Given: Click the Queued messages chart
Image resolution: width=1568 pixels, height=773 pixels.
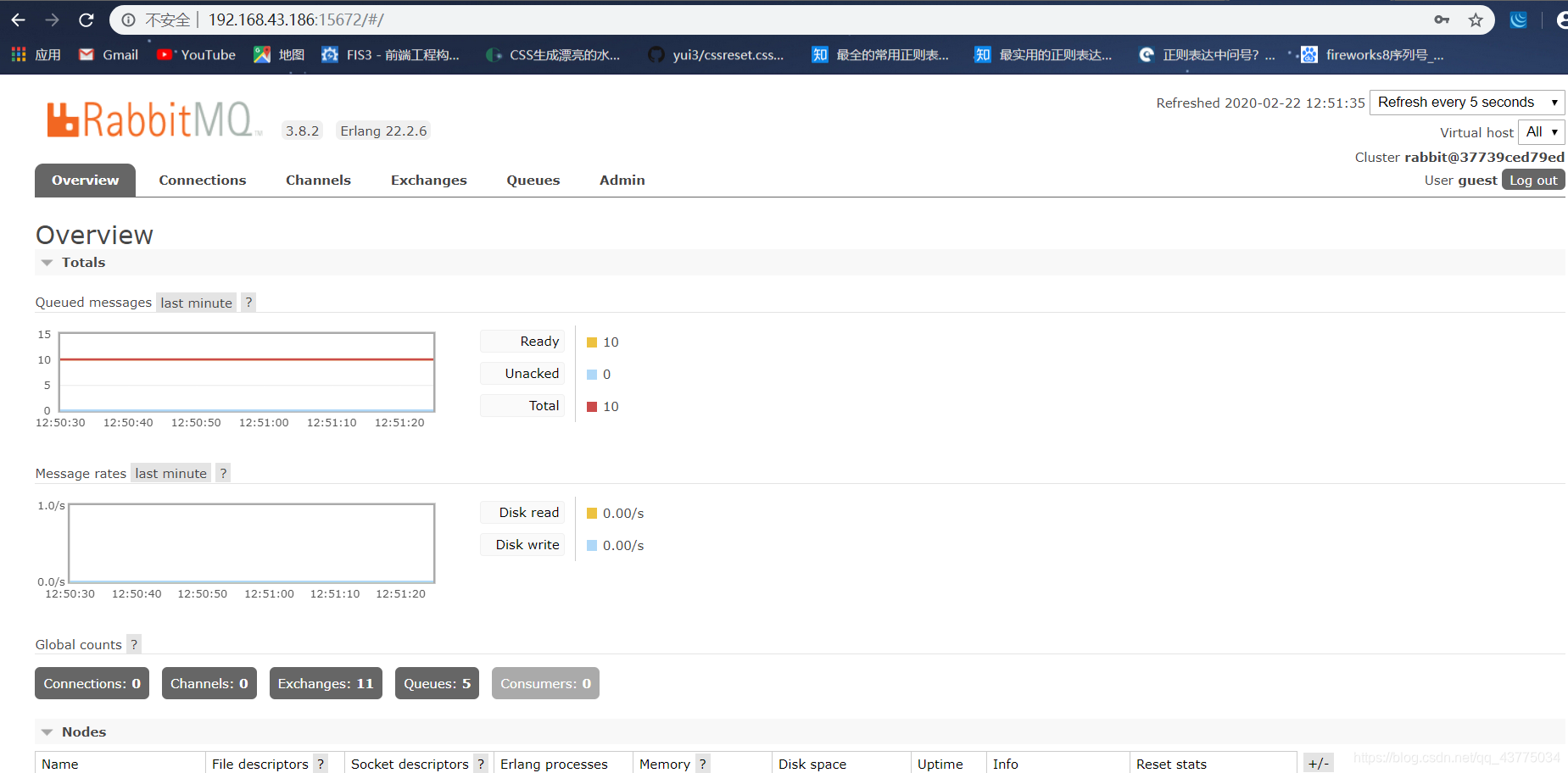Looking at the screenshot, I should click(247, 372).
